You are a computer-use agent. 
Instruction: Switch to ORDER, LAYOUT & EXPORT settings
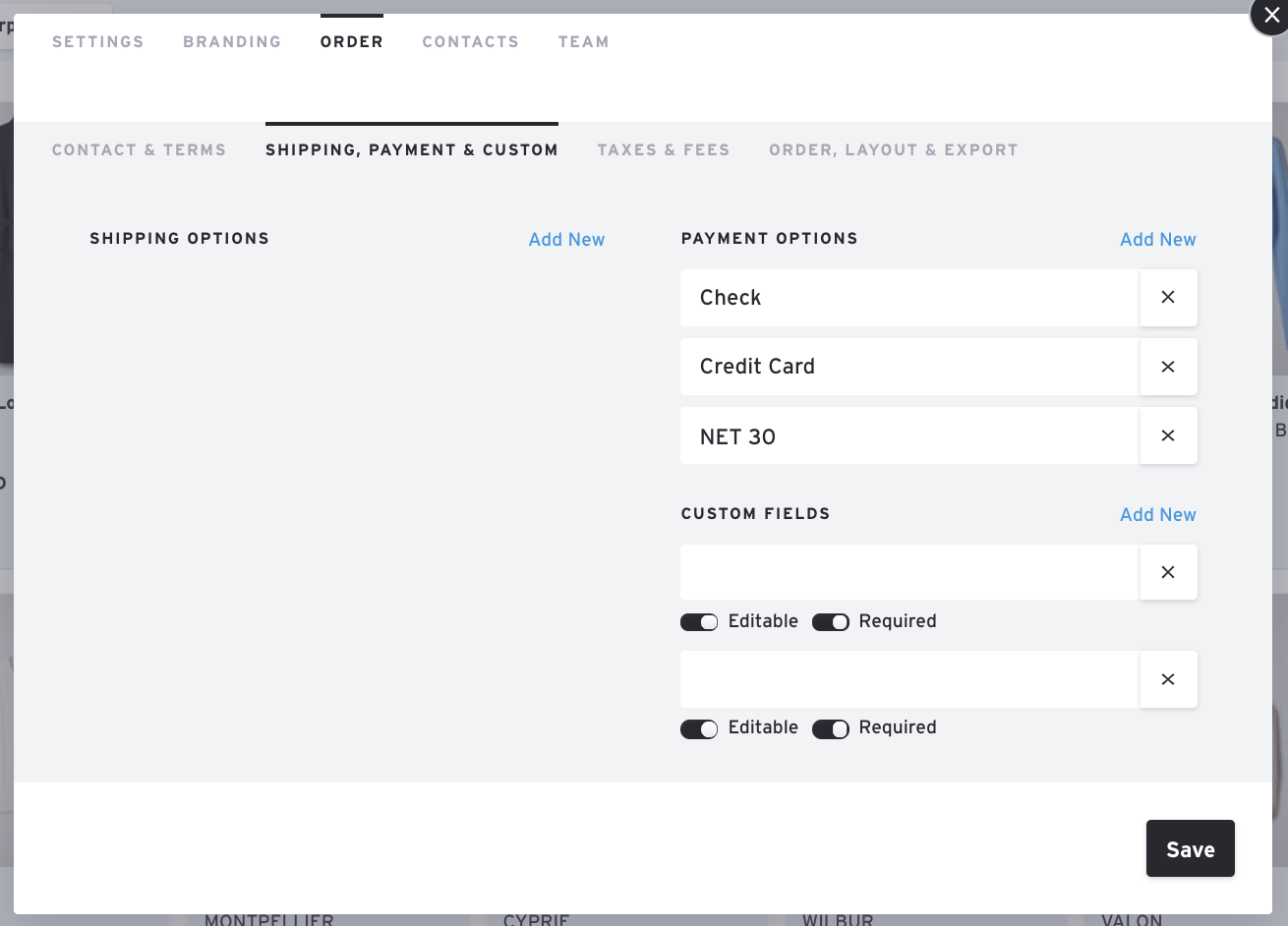[x=893, y=149]
